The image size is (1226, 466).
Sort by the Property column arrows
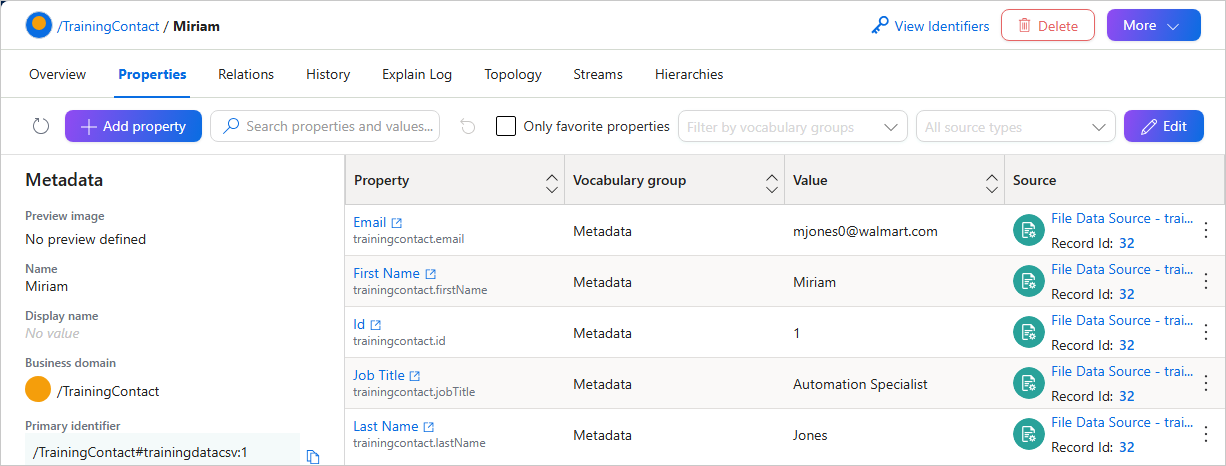tap(551, 180)
